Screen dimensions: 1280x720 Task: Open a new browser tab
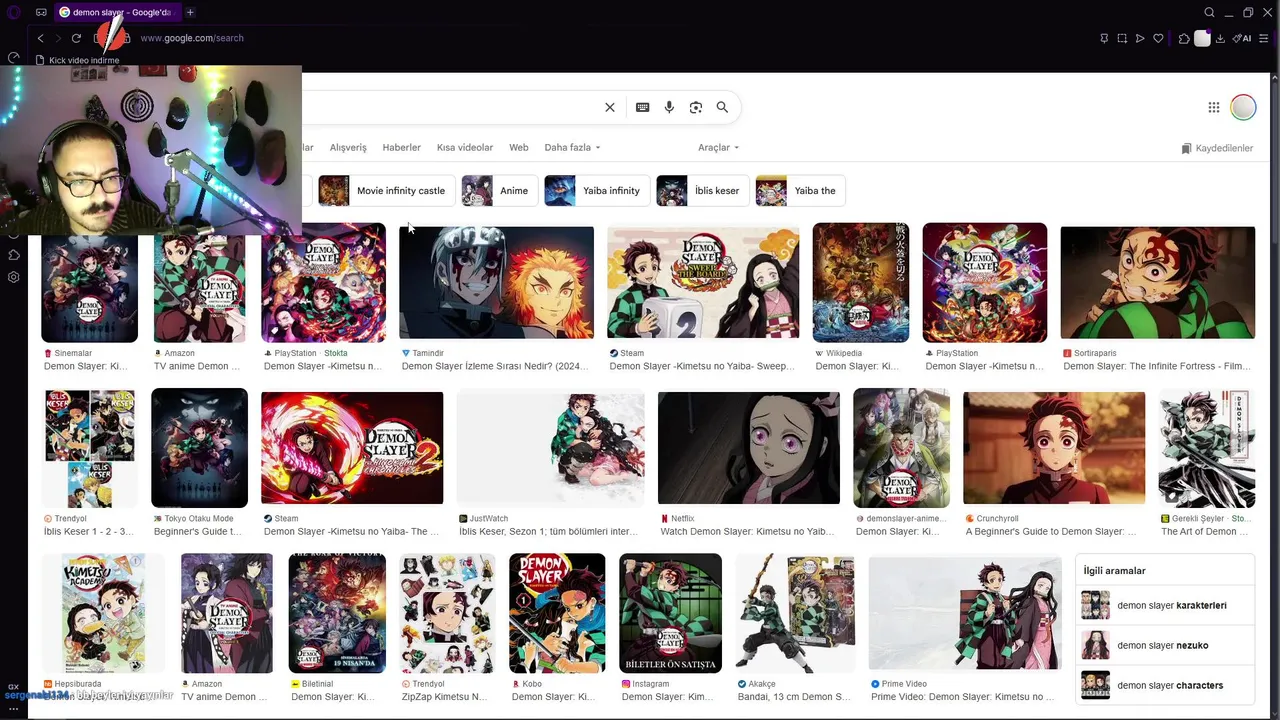tap(190, 12)
